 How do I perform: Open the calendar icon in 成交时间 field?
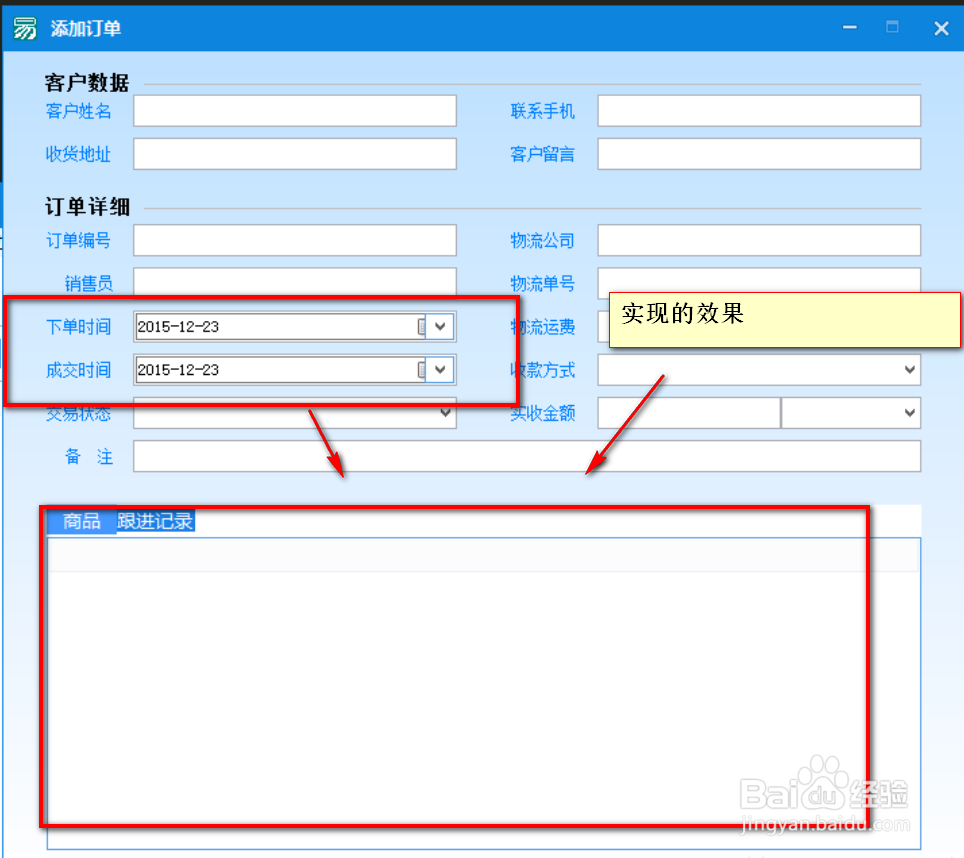421,370
